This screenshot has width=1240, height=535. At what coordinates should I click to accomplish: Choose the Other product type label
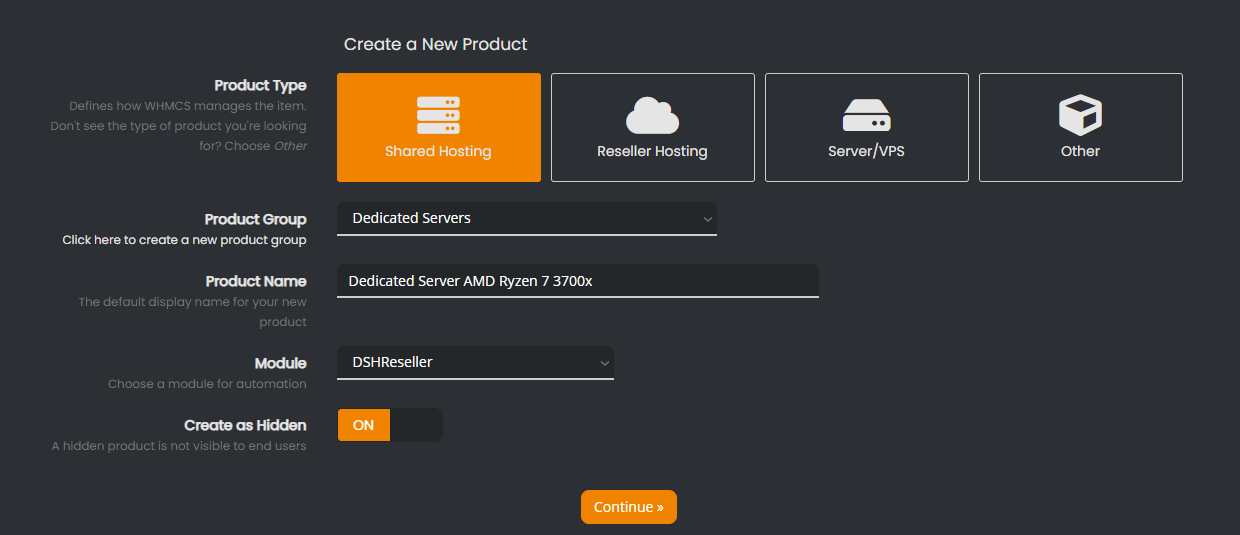pyautogui.click(x=1080, y=152)
